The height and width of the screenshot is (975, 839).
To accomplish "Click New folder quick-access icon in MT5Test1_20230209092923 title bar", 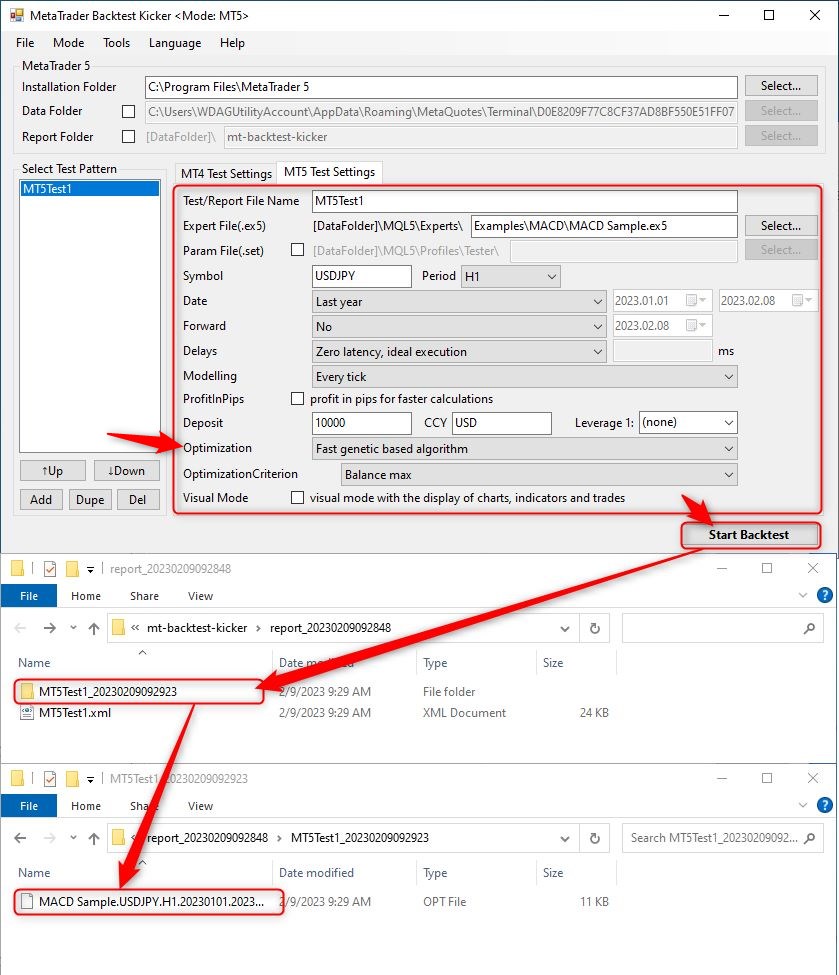I will [72, 779].
